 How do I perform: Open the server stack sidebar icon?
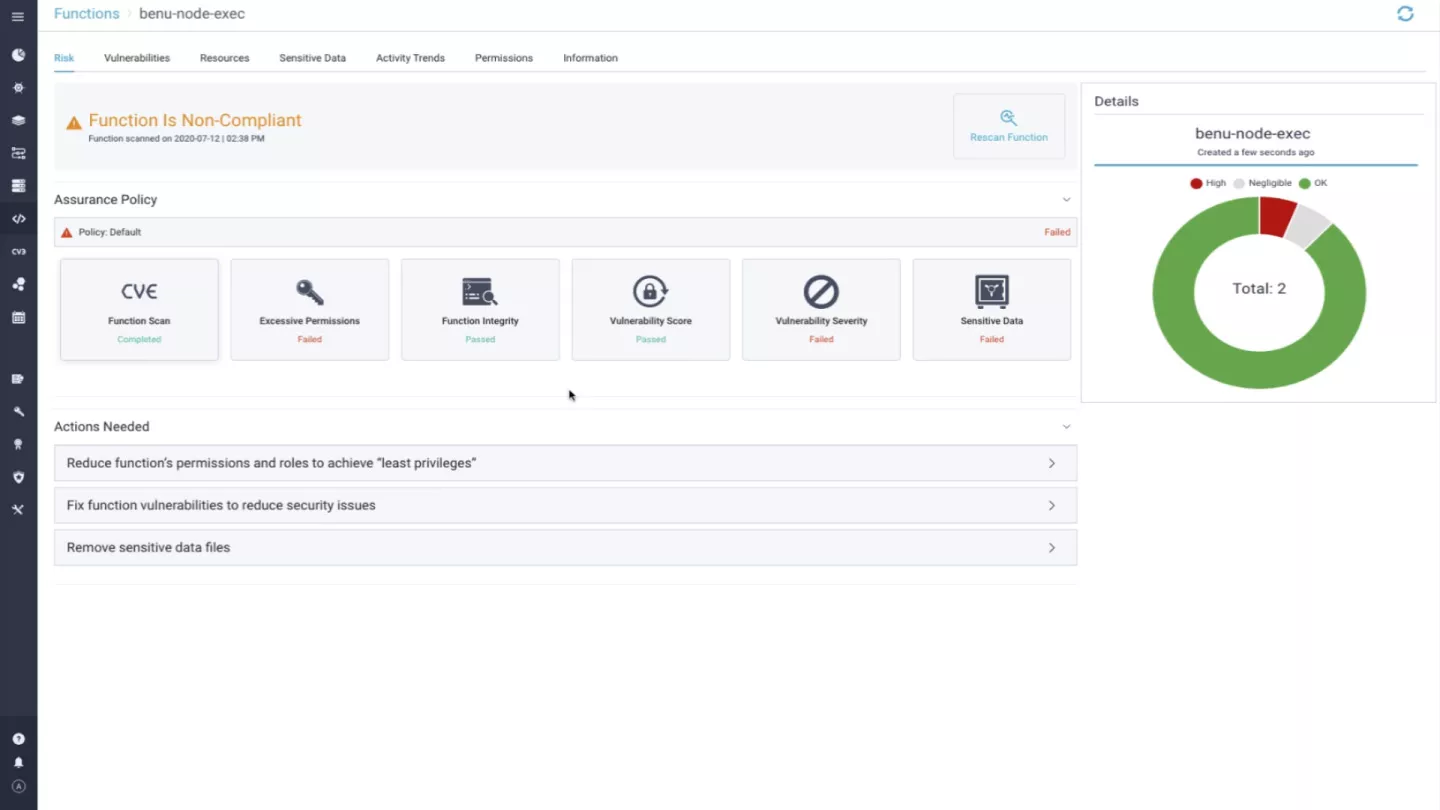[18, 186]
